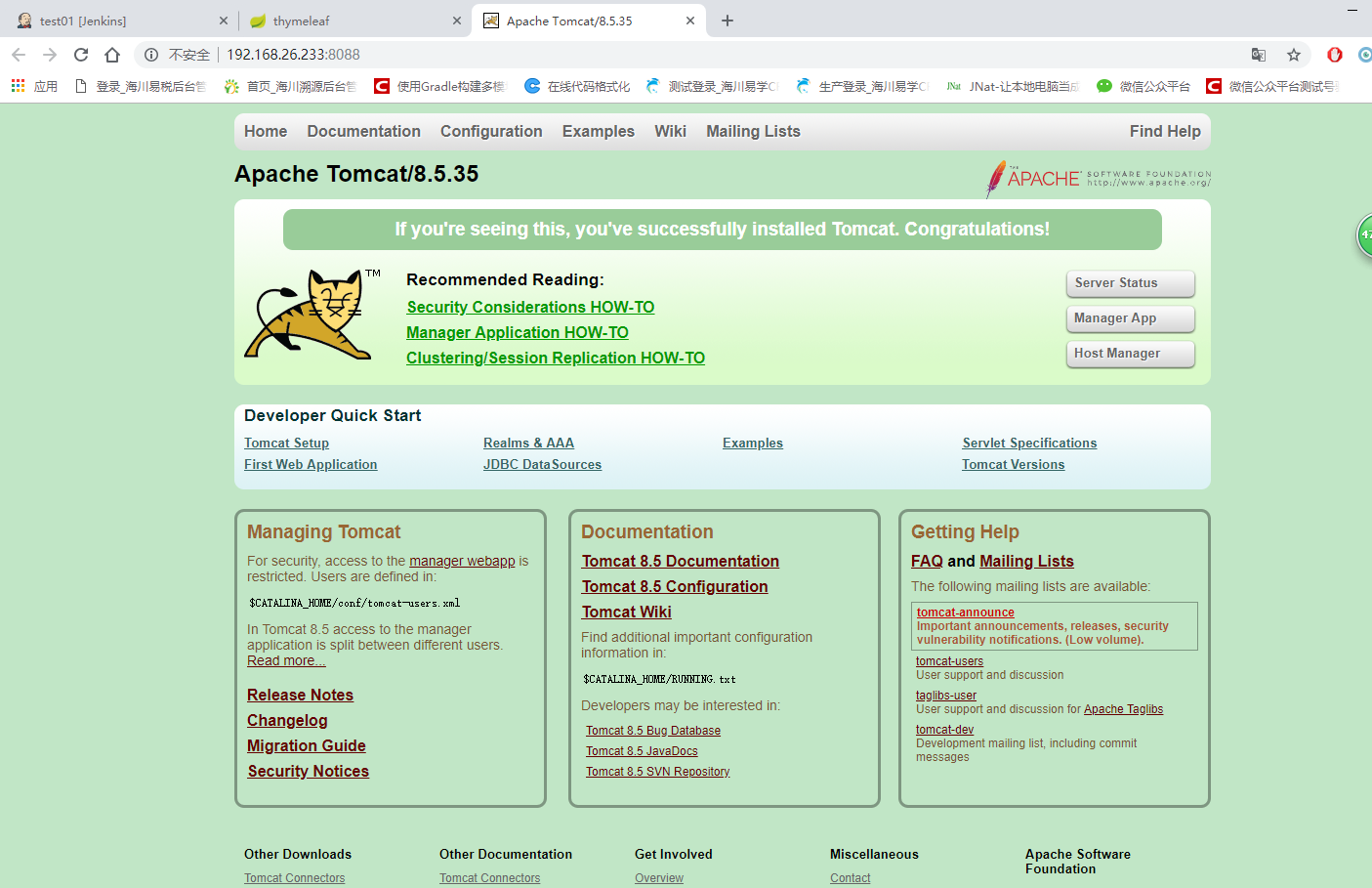Viewport: 1372px width, 888px height.
Task: Click the Tomcat cat logo image
Action: [311, 315]
